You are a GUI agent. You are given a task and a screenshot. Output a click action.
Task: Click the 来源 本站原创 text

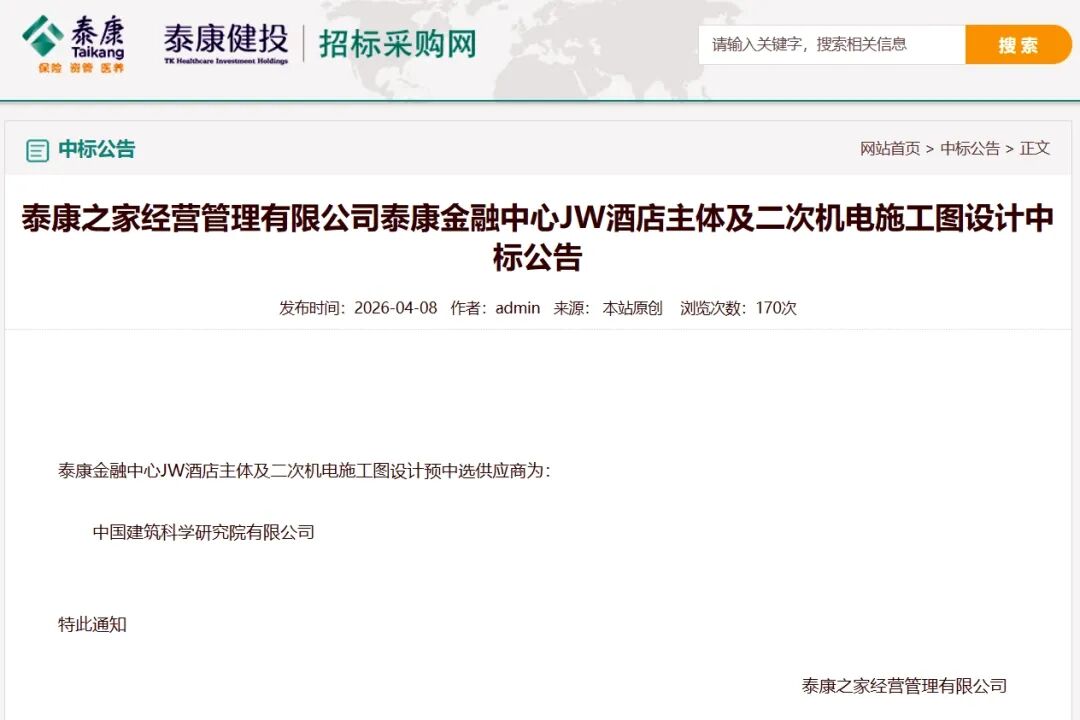tap(608, 308)
